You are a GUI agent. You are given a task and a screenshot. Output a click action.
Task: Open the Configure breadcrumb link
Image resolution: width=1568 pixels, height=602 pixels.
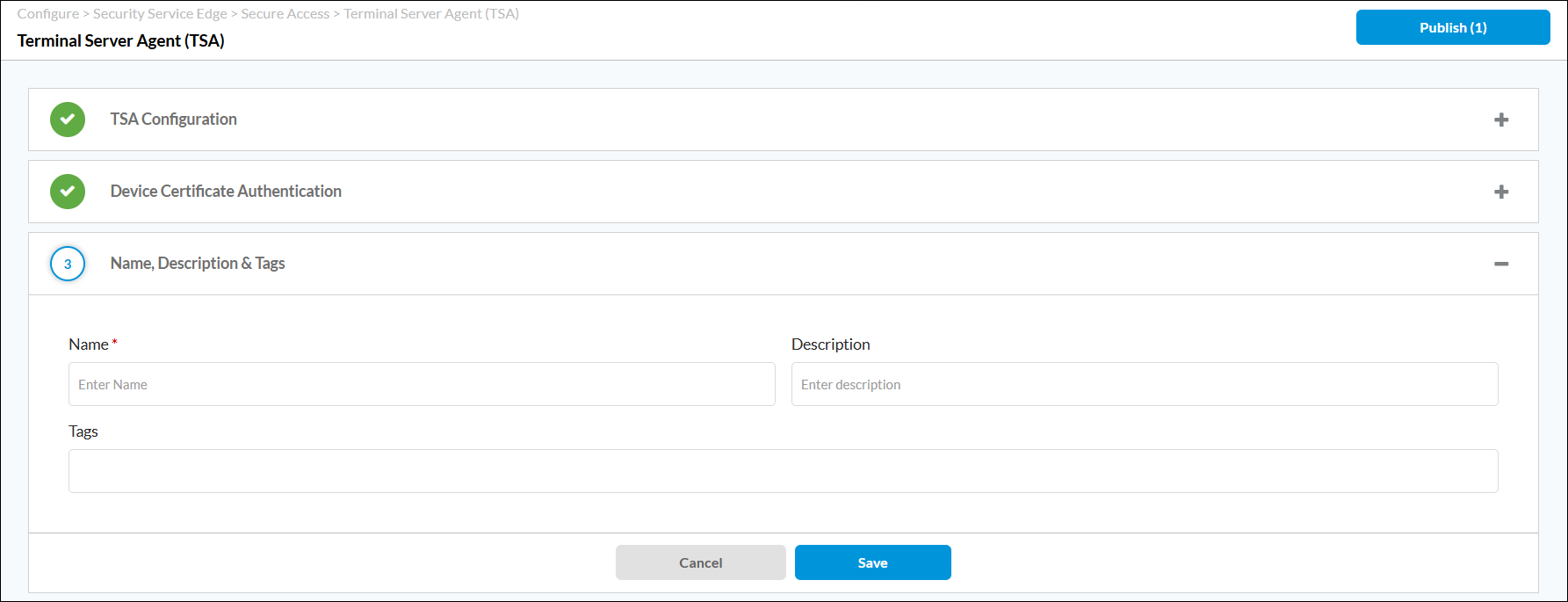(x=48, y=14)
